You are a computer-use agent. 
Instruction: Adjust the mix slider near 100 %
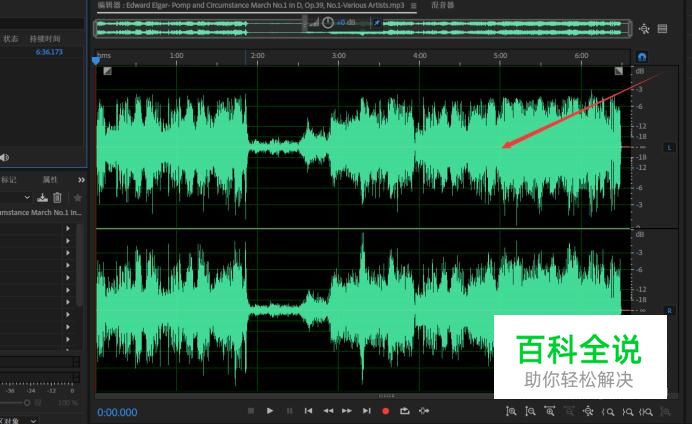pyautogui.click(x=27, y=402)
